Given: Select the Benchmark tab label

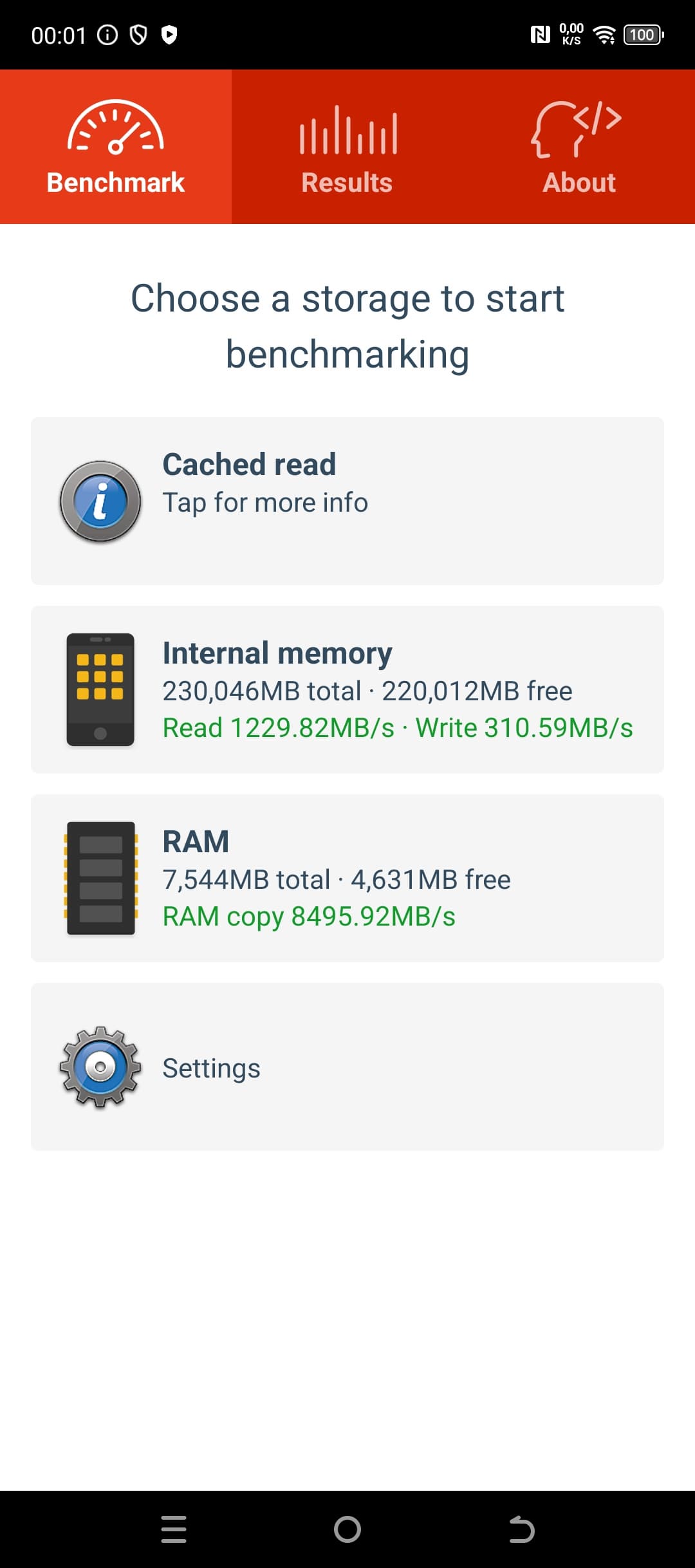Looking at the screenshot, I should (x=116, y=182).
